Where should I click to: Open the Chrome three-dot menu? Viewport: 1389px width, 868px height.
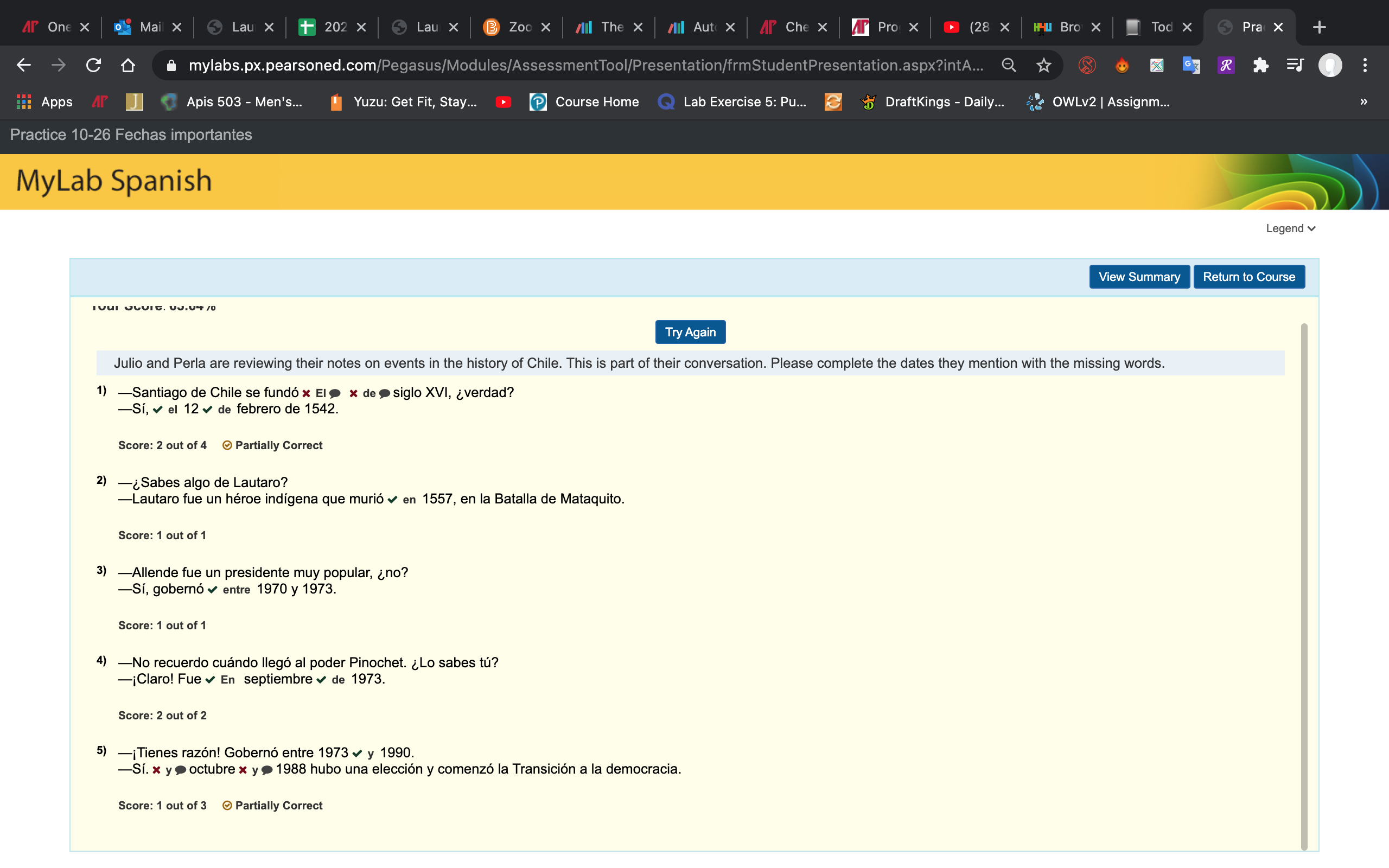coord(1365,66)
